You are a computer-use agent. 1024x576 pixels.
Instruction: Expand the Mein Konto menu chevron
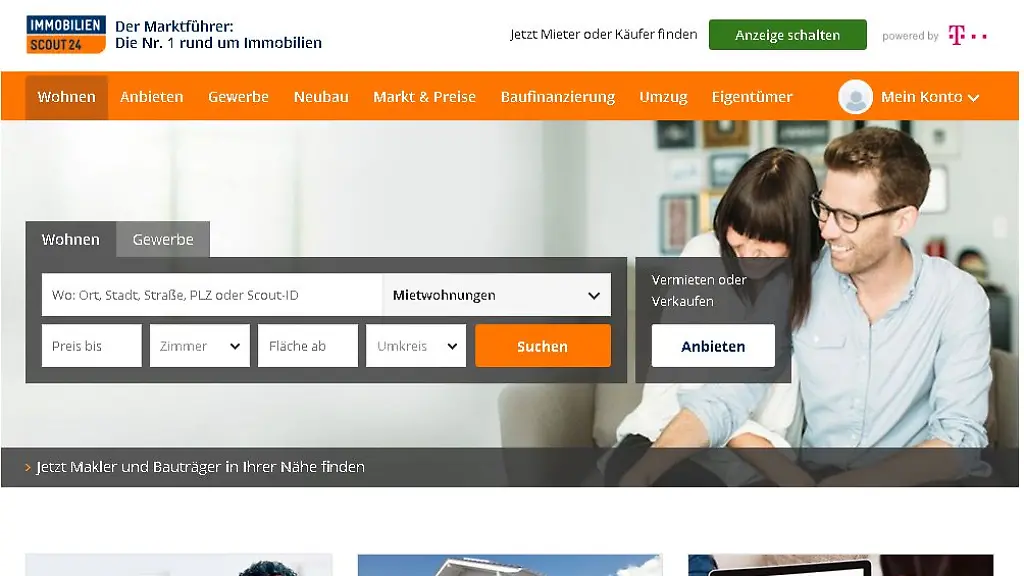pyautogui.click(x=974, y=98)
